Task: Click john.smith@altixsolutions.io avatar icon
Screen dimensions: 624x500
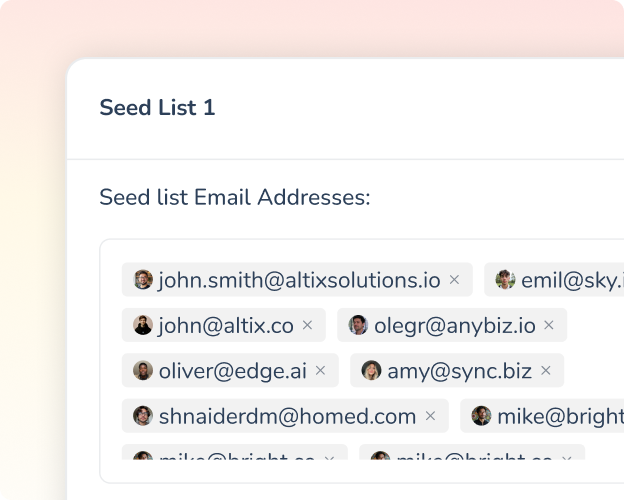Action: (143, 280)
